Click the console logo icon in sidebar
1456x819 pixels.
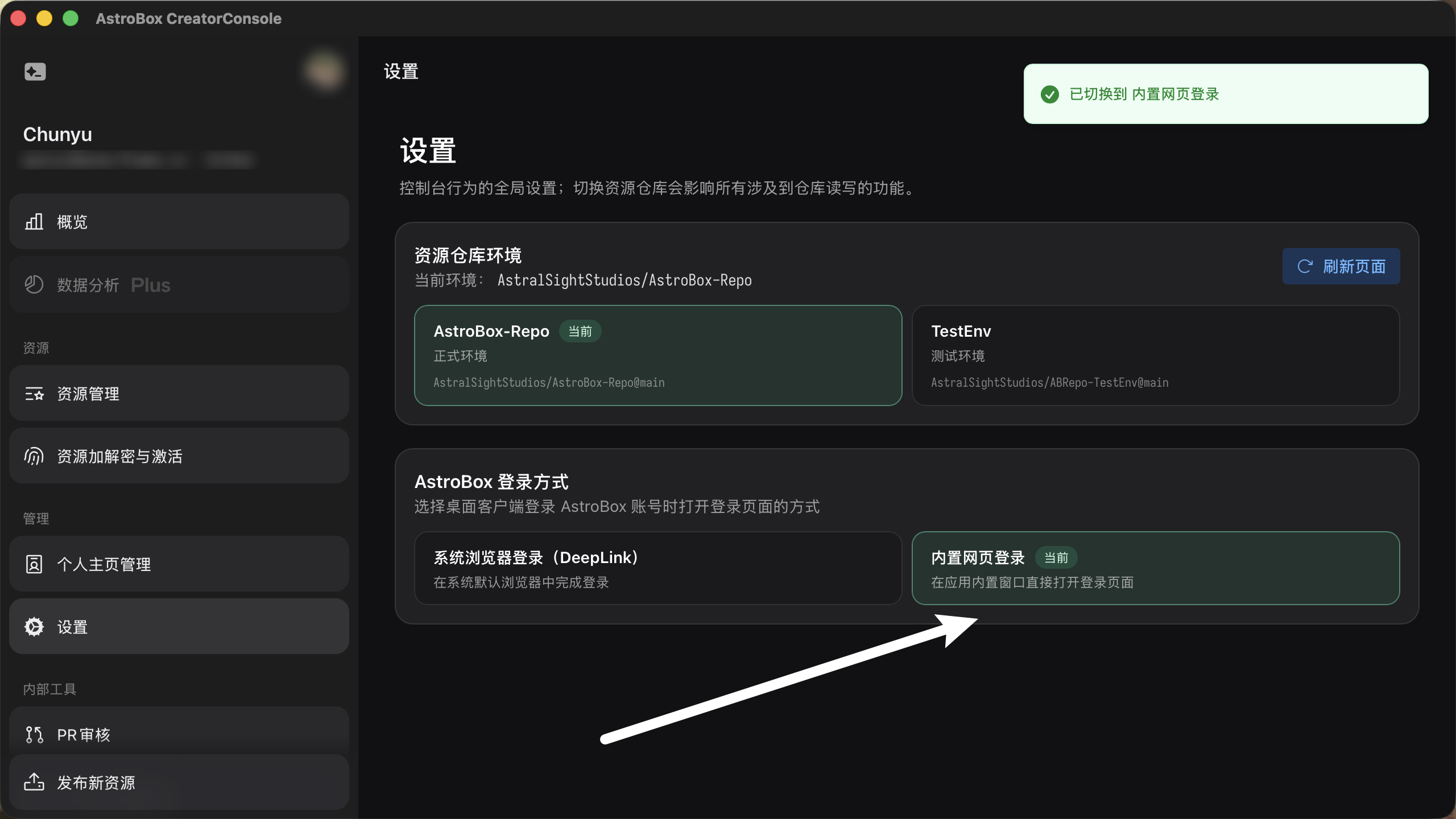[x=35, y=72]
